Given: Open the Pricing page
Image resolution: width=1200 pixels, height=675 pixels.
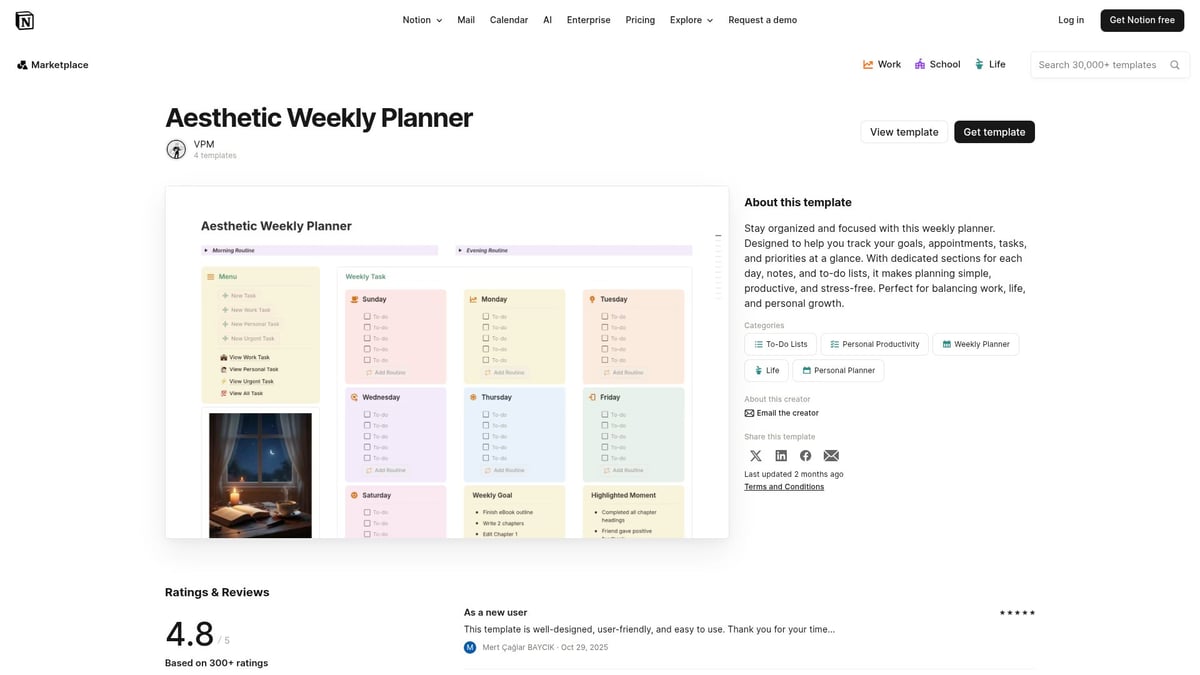Looking at the screenshot, I should (639, 19).
